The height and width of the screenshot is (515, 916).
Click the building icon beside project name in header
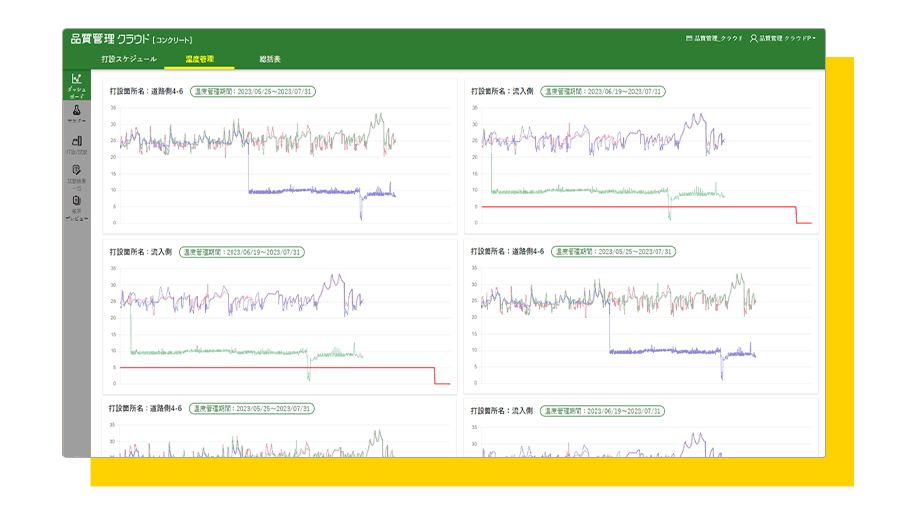[x=689, y=38]
